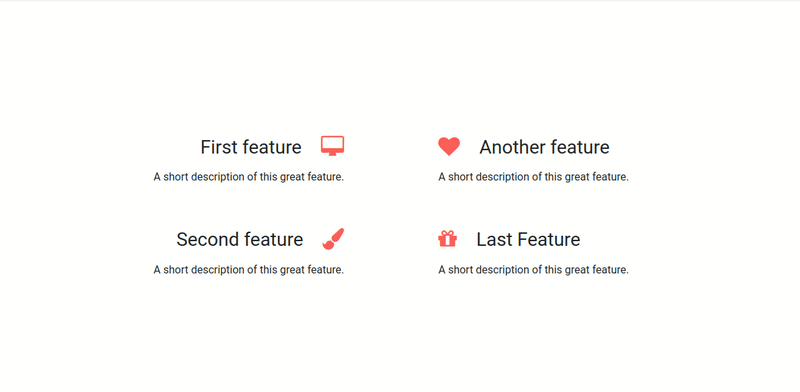The image size is (800, 392).
Task: Click the description under First feature
Action: click(x=248, y=177)
